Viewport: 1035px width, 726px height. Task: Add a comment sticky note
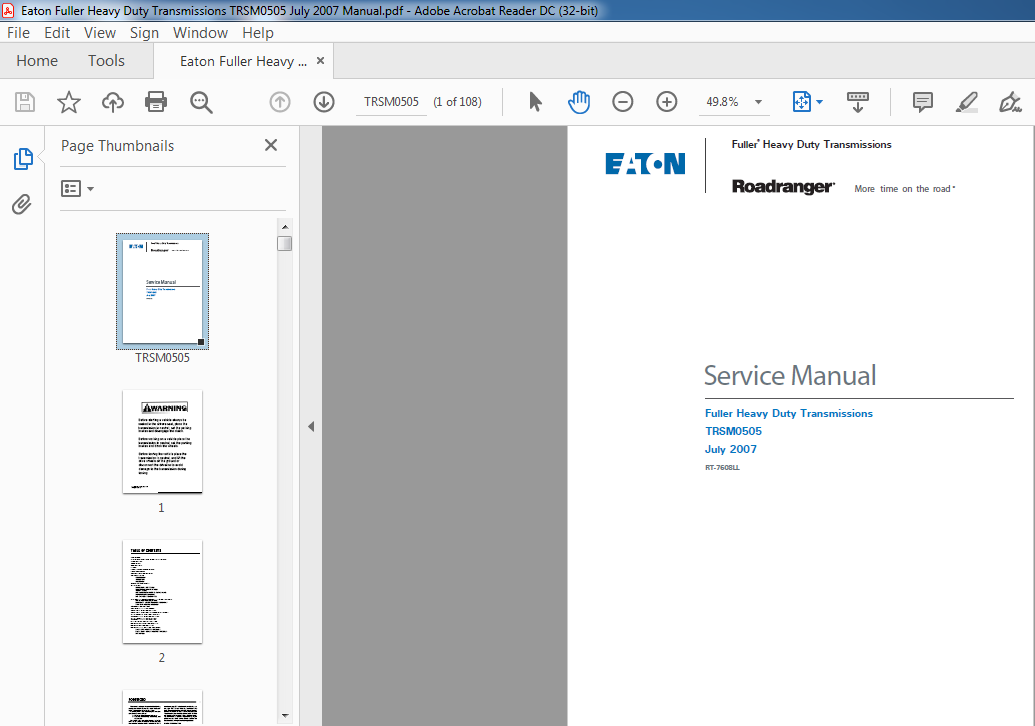pyautogui.click(x=922, y=102)
